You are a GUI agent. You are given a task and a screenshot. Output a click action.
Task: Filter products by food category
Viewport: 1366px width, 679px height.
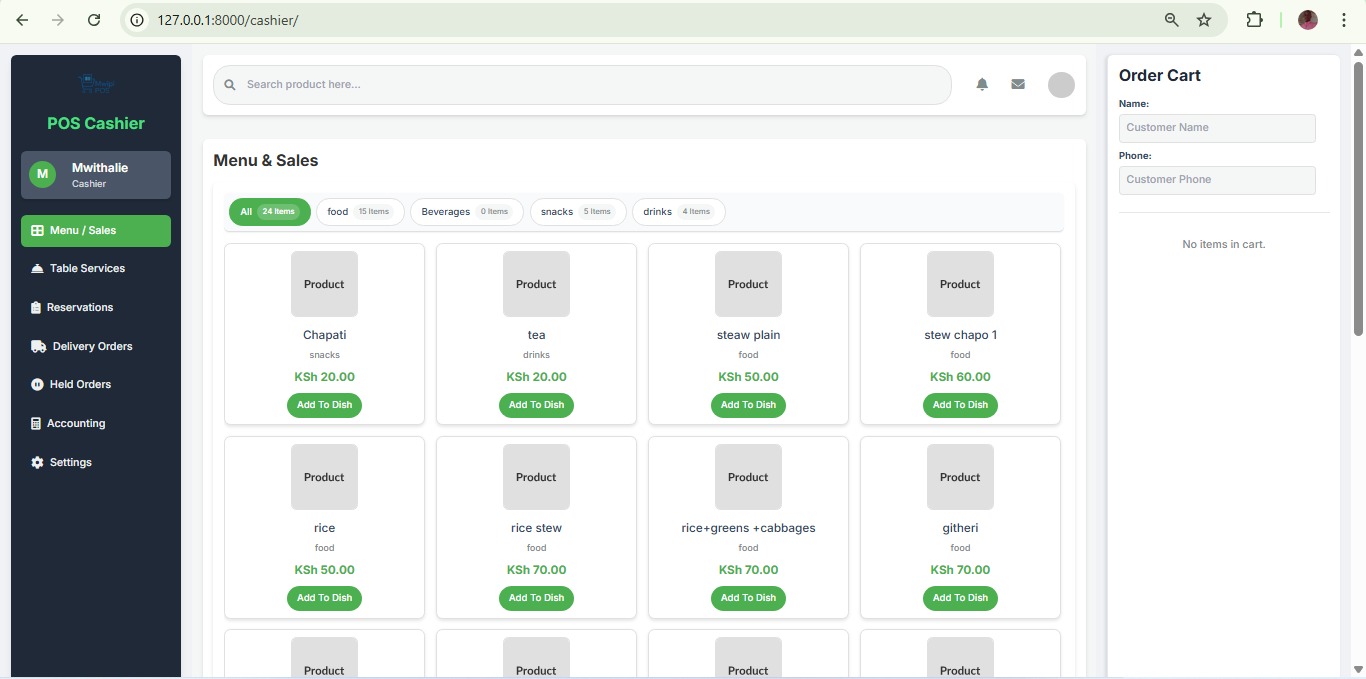click(360, 212)
